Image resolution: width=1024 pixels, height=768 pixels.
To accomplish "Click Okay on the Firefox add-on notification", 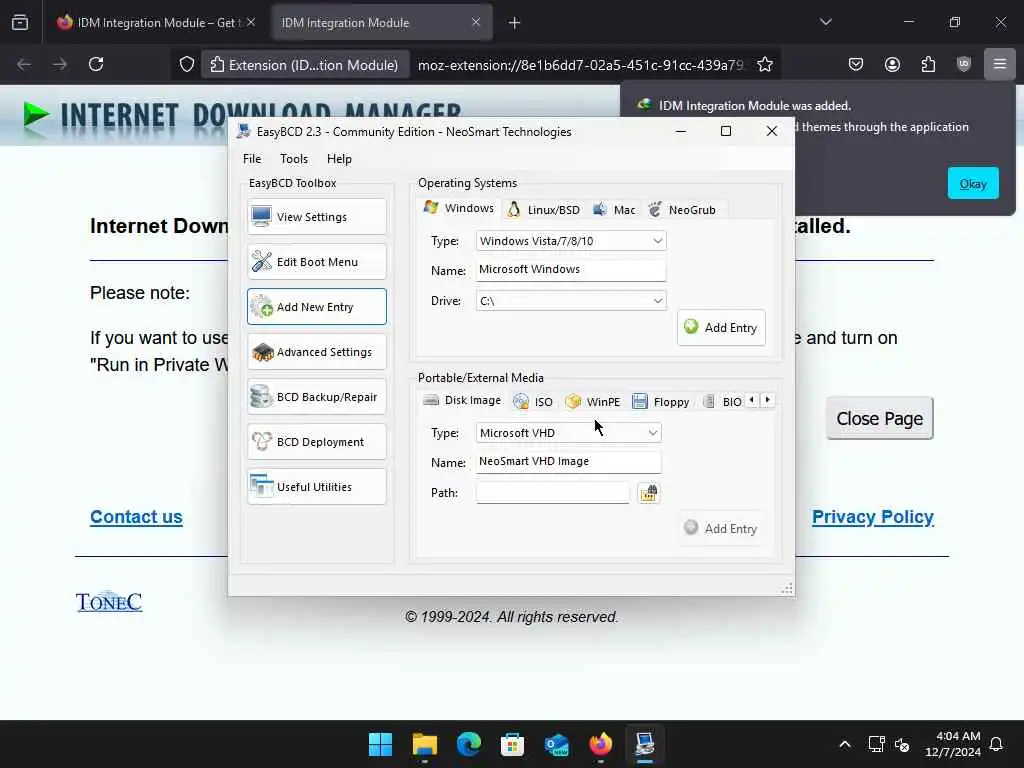I will (x=972, y=184).
